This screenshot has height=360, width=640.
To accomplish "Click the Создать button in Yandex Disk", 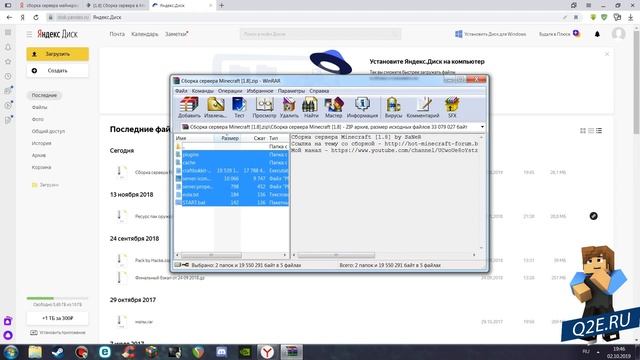I will click(x=58, y=71).
